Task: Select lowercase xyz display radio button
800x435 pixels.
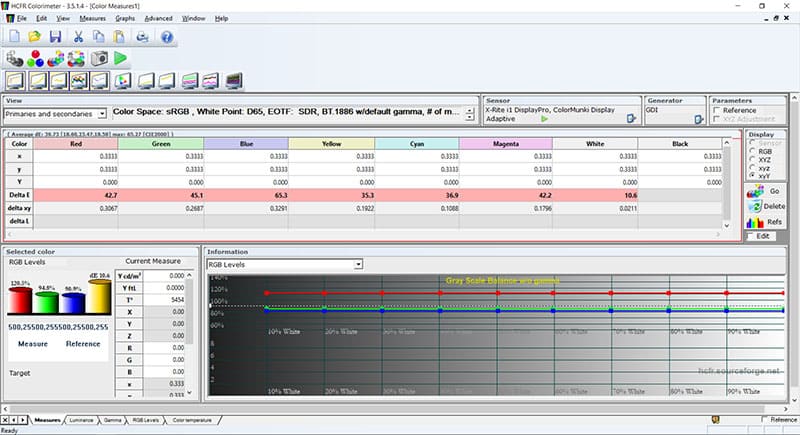Action: pos(752,168)
